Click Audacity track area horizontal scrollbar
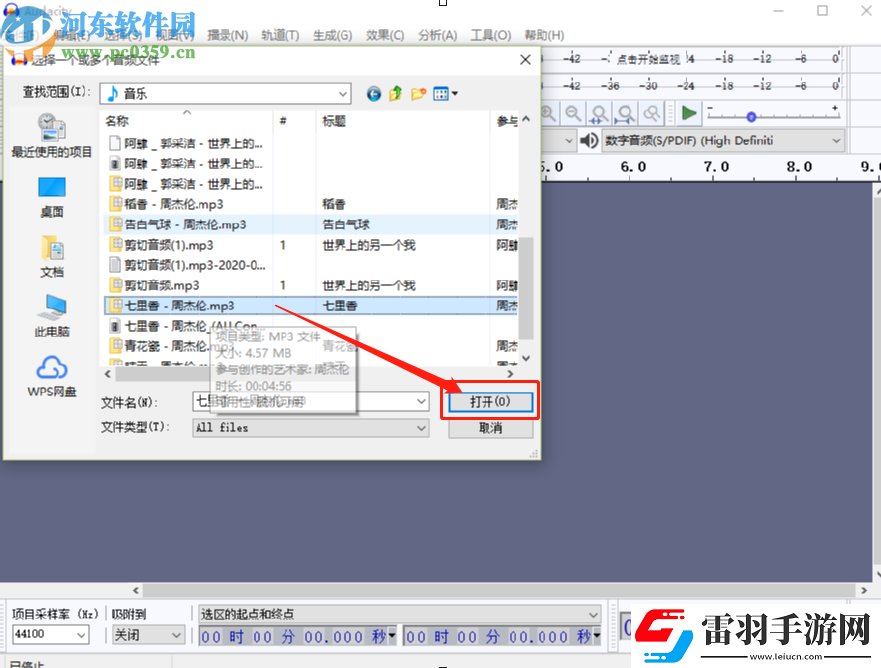Image resolution: width=881 pixels, height=668 pixels. (x=498, y=590)
